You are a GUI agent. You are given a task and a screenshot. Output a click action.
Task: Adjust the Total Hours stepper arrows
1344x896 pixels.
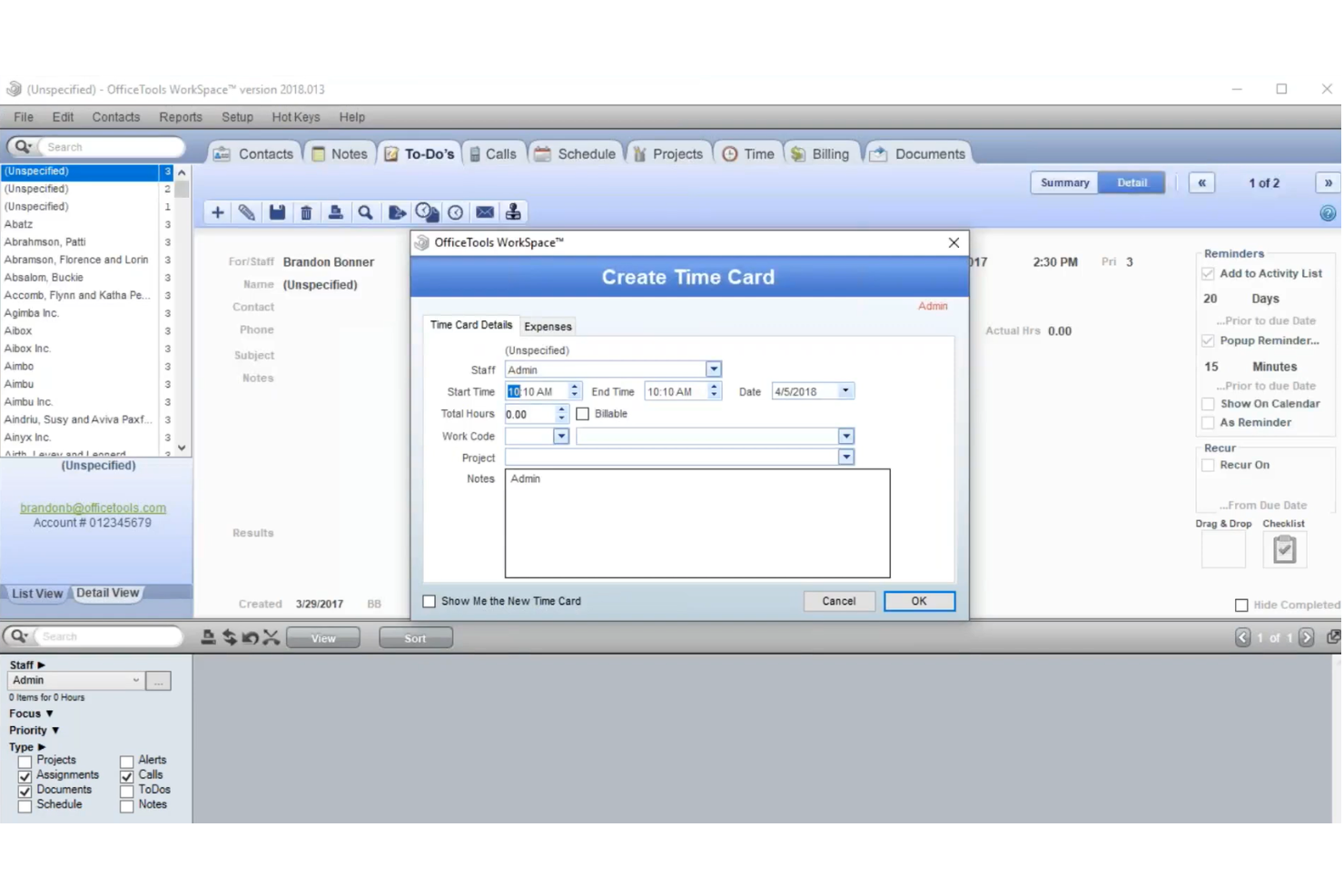pos(561,414)
